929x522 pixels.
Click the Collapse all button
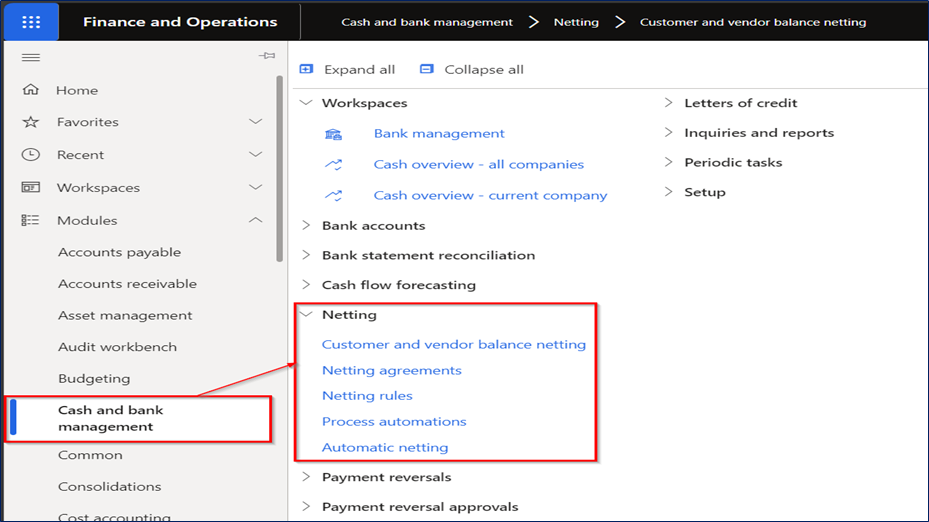pyautogui.click(x=472, y=69)
